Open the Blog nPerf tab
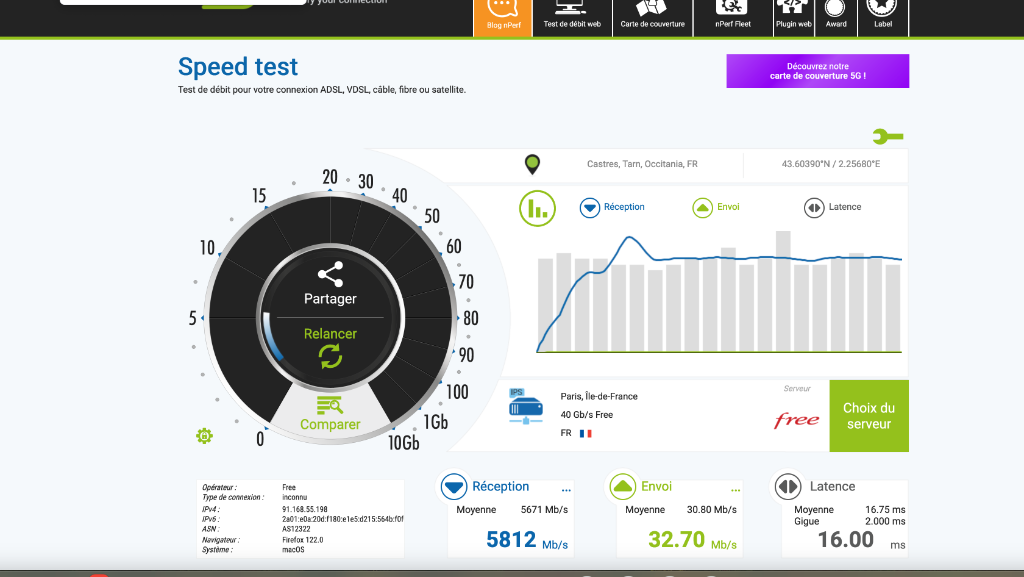This screenshot has width=1024, height=577. click(502, 17)
